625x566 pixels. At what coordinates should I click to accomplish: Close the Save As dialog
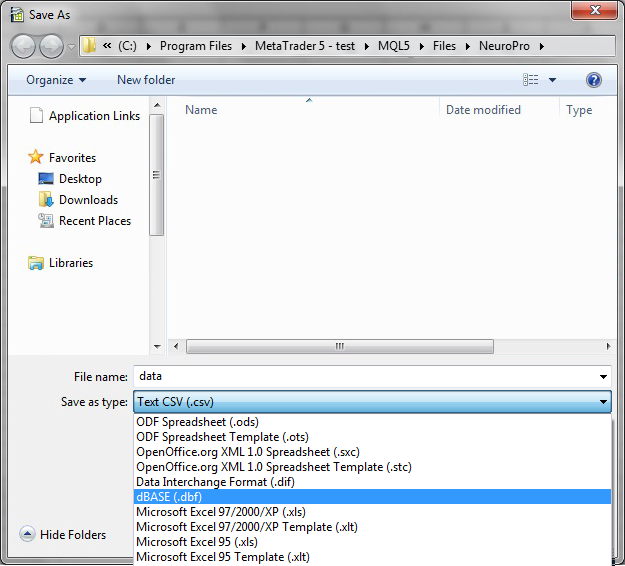594,10
